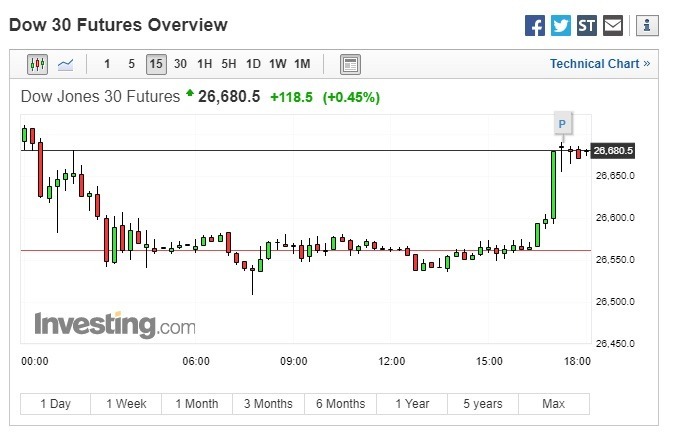
Task: Switch to area line chart type
Action: 65,65
